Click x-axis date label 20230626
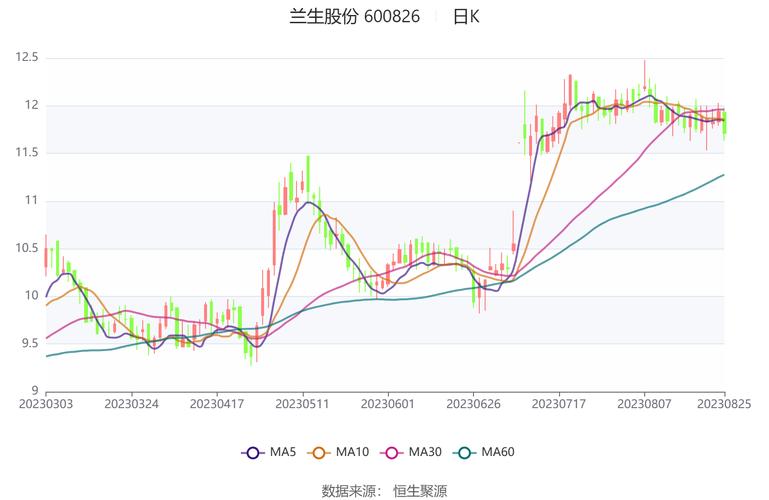Viewport: 769px width, 500px height. (x=473, y=404)
